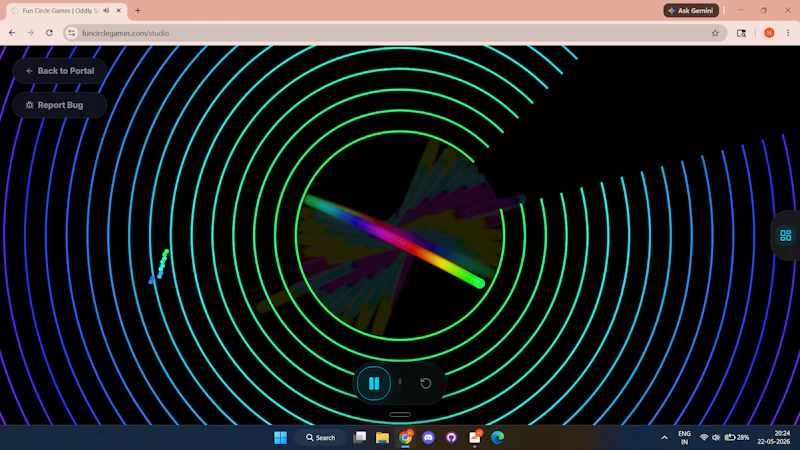
Task: Open Discord from the taskbar
Action: 428,438
